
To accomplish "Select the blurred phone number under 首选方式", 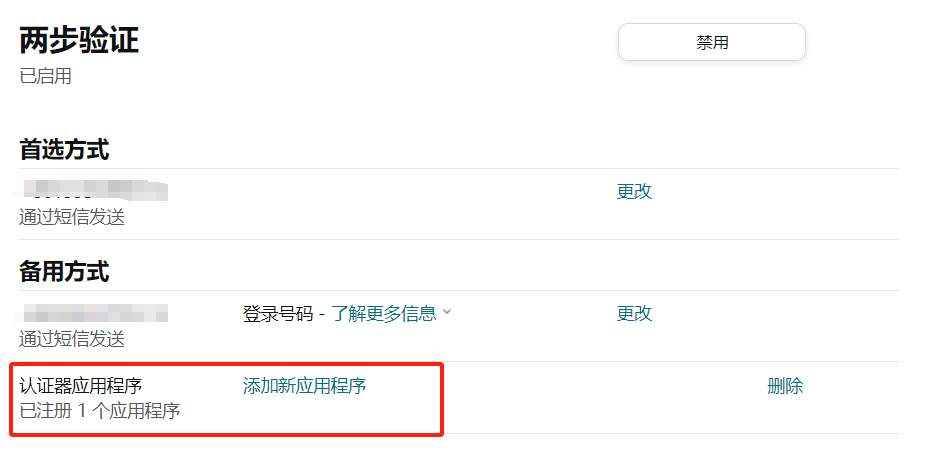I will [91, 189].
